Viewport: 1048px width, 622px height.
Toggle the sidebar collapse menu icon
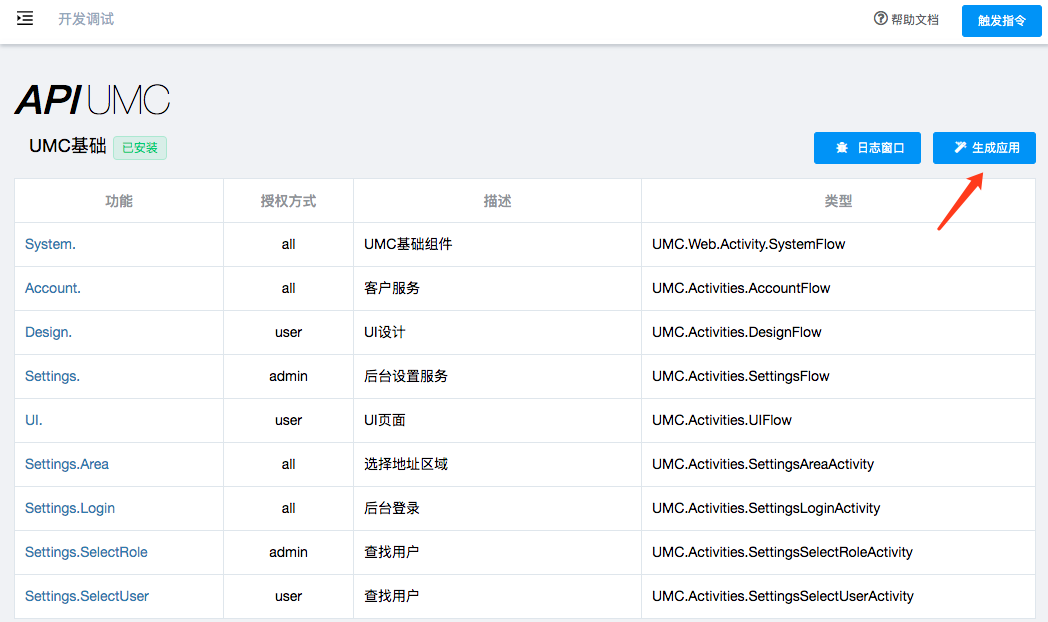25,18
